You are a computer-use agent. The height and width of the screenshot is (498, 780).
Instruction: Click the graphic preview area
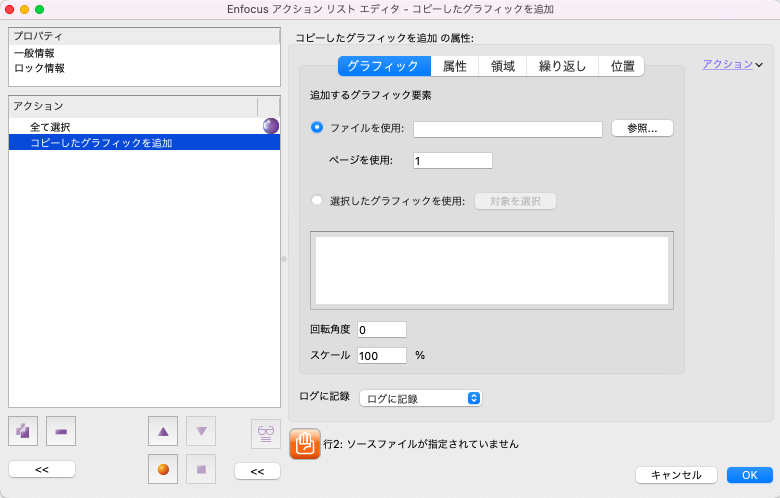[492, 270]
